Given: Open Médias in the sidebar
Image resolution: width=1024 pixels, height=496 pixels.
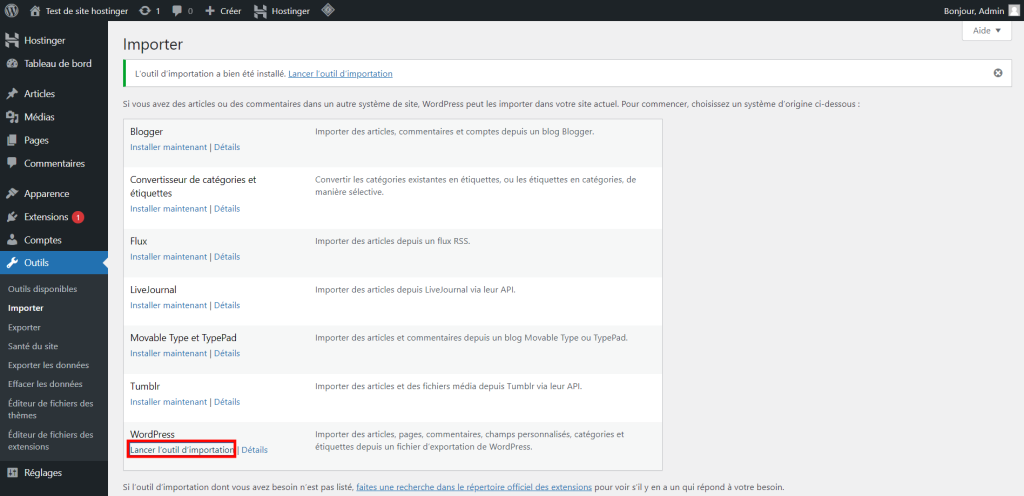Looking at the screenshot, I should pos(40,117).
